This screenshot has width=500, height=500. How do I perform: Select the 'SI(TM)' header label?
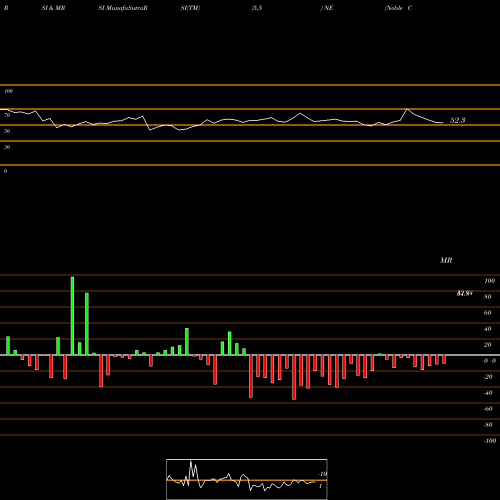coord(190,8)
